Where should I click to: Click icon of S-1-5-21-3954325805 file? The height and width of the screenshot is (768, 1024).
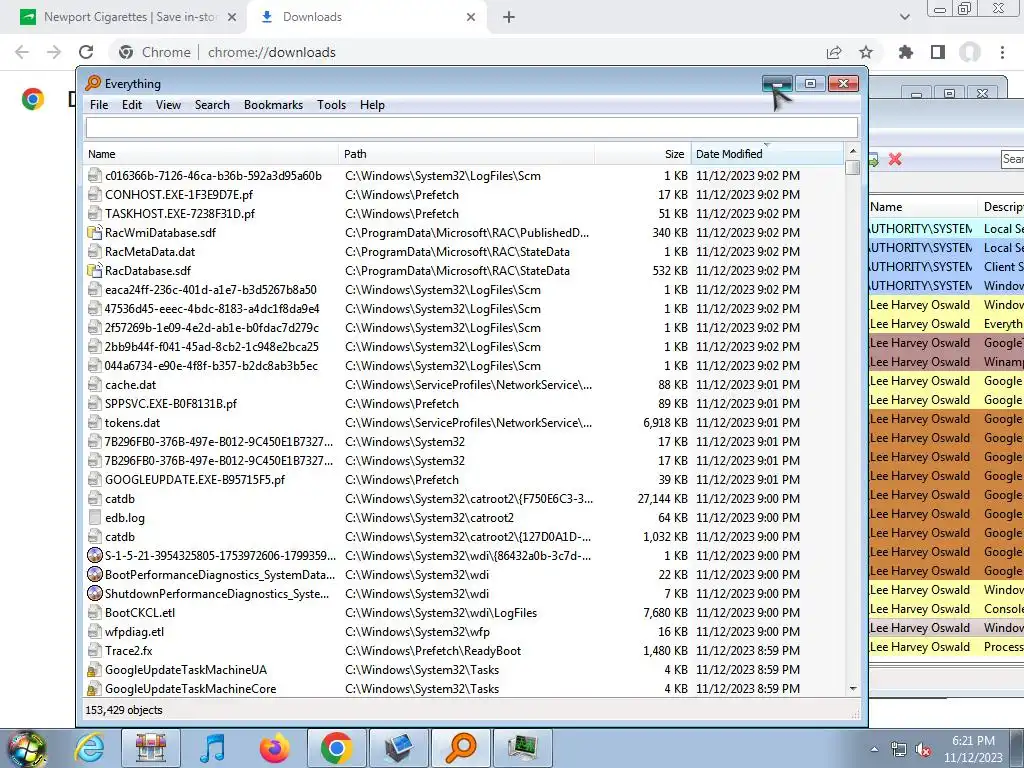tap(95, 556)
